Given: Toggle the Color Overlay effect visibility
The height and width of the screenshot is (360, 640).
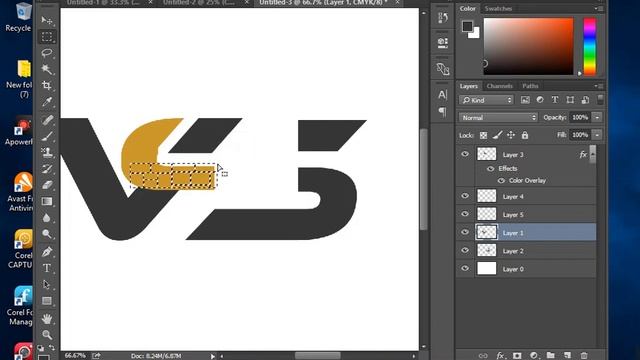Looking at the screenshot, I should (501, 180).
